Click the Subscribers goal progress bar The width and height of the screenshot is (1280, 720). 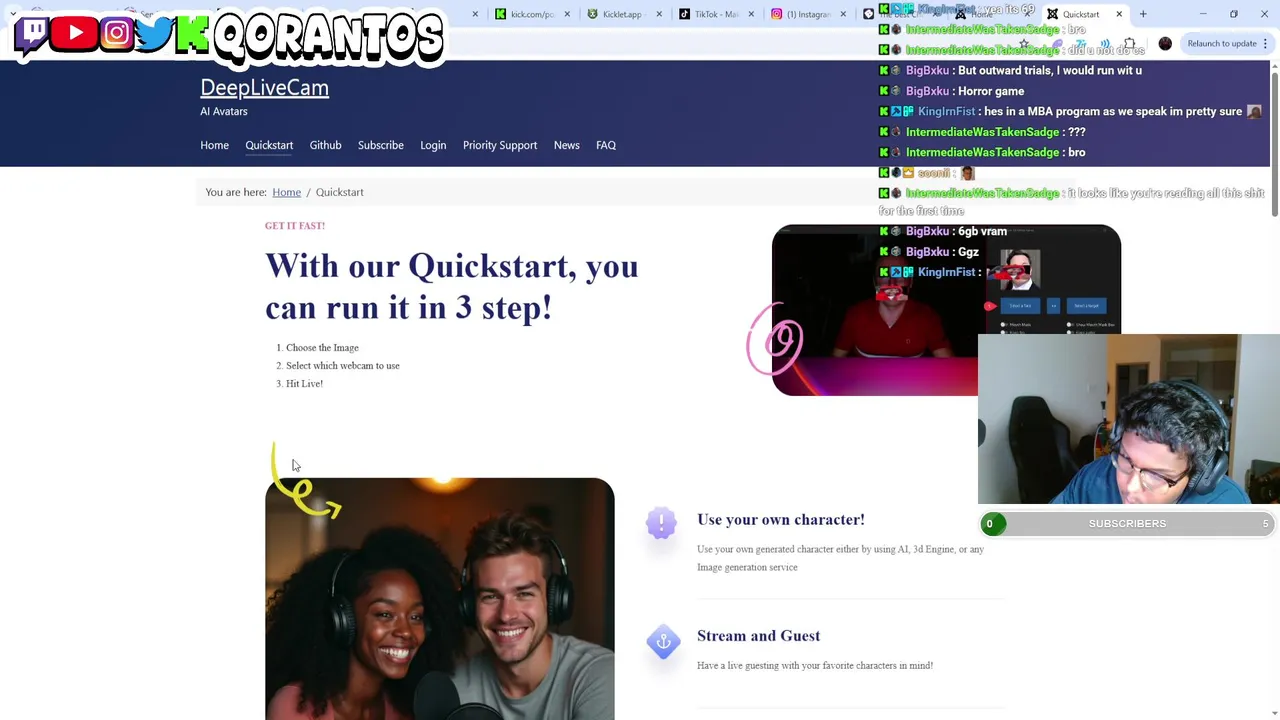1127,524
